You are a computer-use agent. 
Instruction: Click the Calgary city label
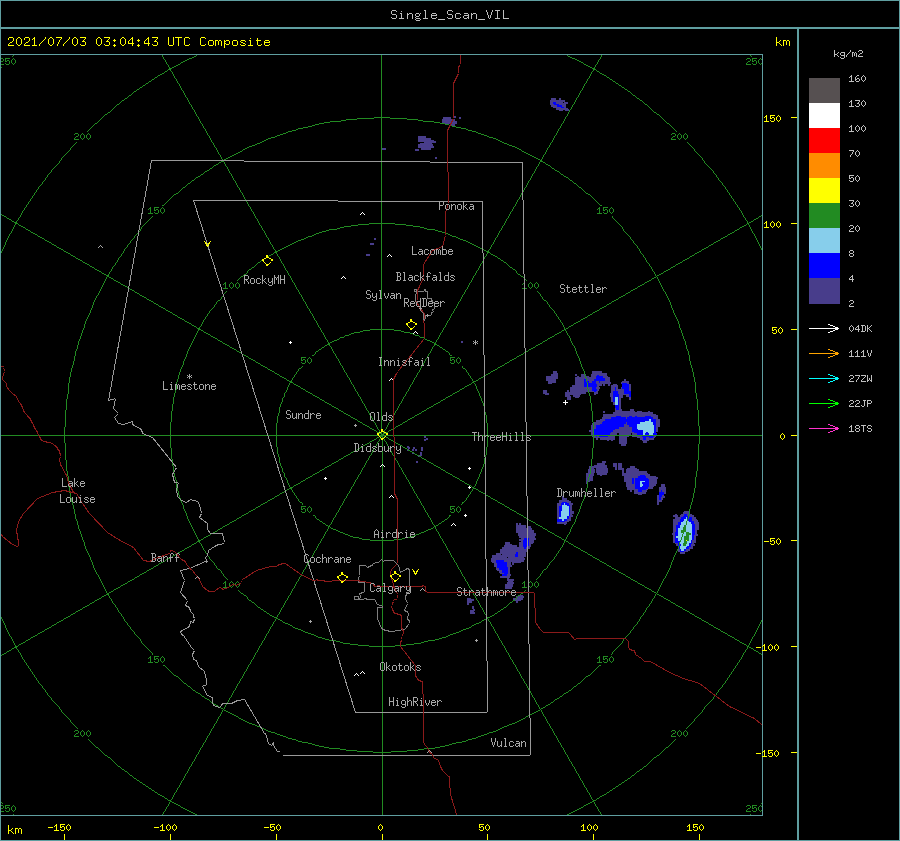coord(390,588)
